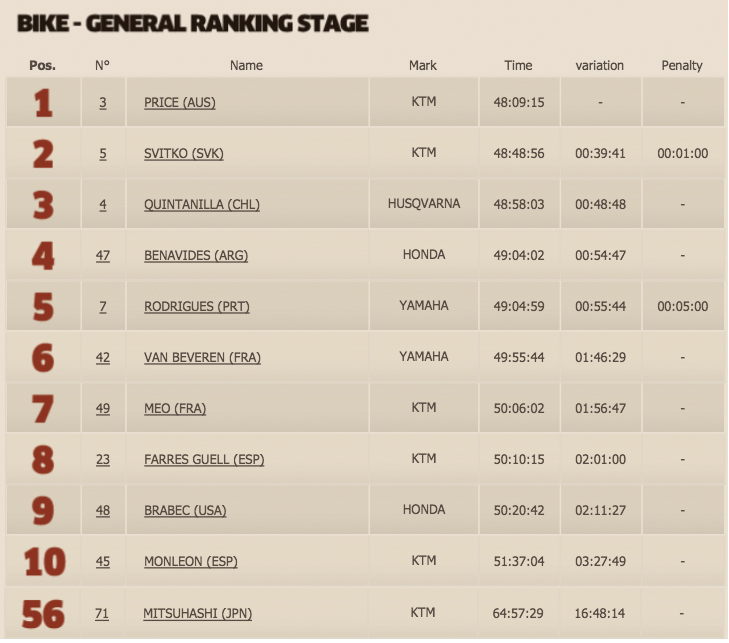This screenshot has width=729, height=643.
Task: Open the MONLEON (ESP) rider link
Action: pos(191,562)
